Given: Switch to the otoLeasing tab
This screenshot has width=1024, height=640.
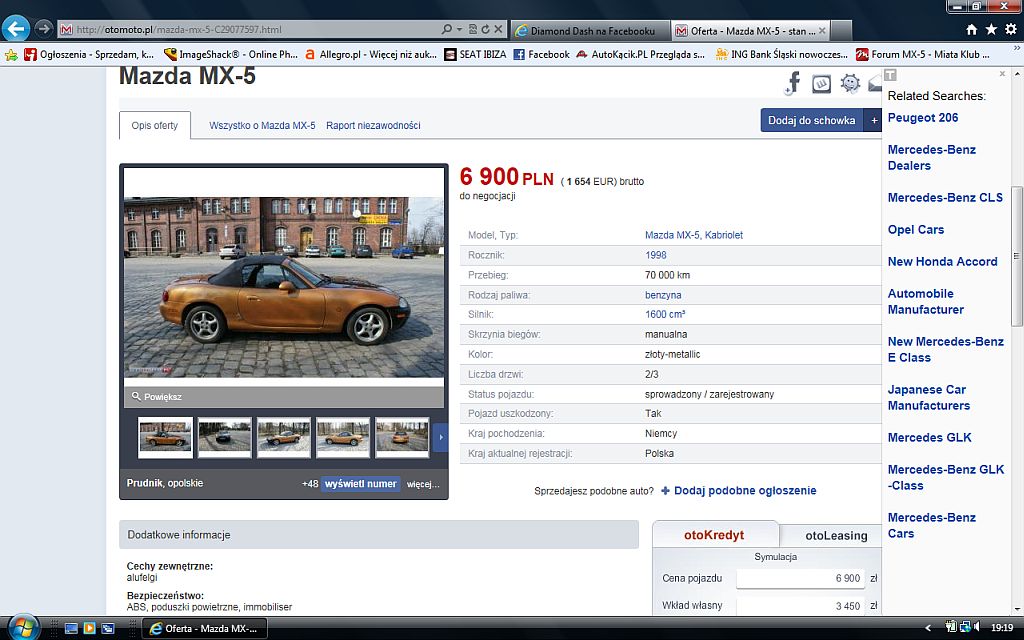Looking at the screenshot, I should pyautogui.click(x=836, y=536).
